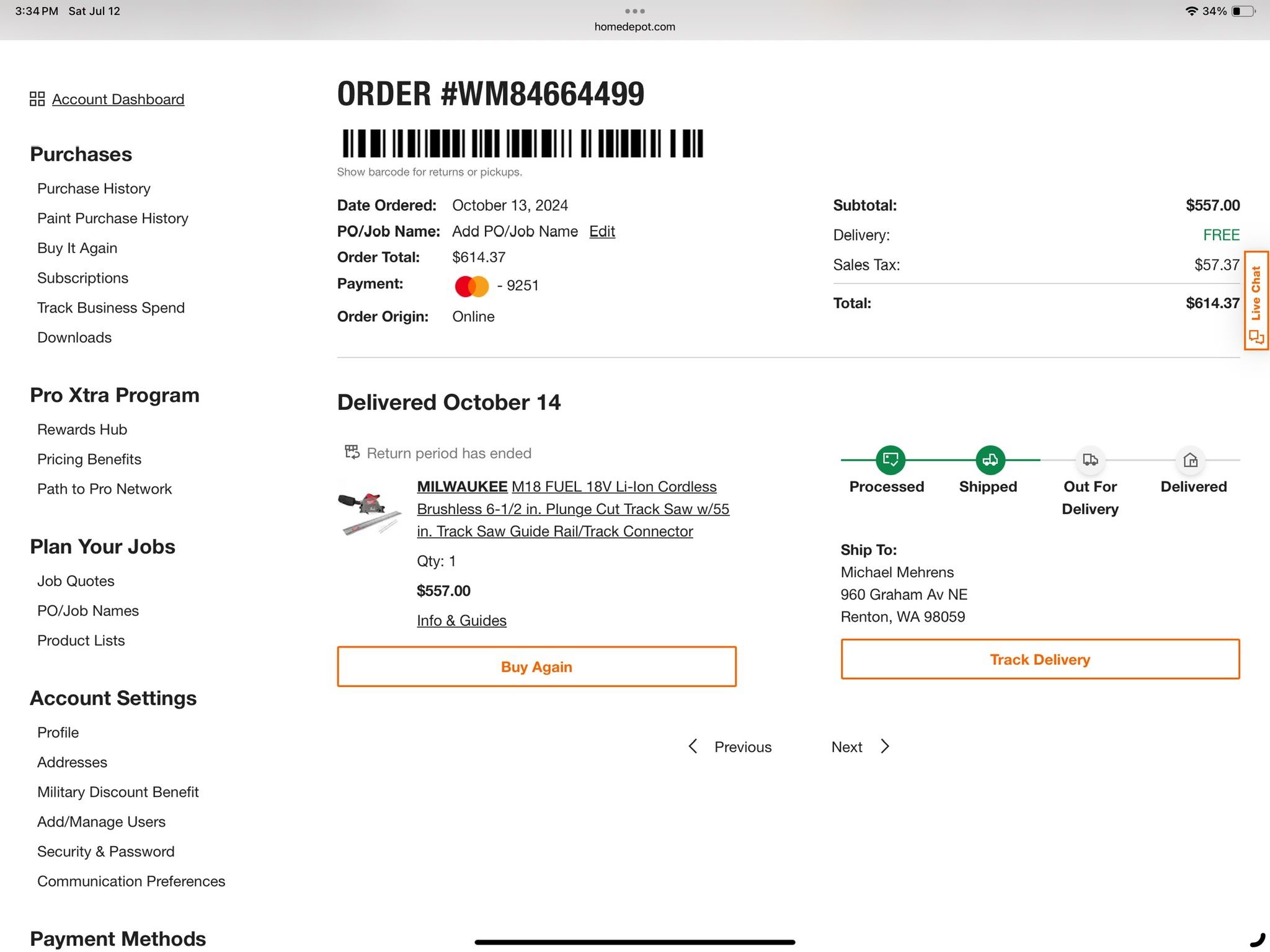The image size is (1270, 952).
Task: Click the October 13, 2024 order date
Action: coord(510,205)
